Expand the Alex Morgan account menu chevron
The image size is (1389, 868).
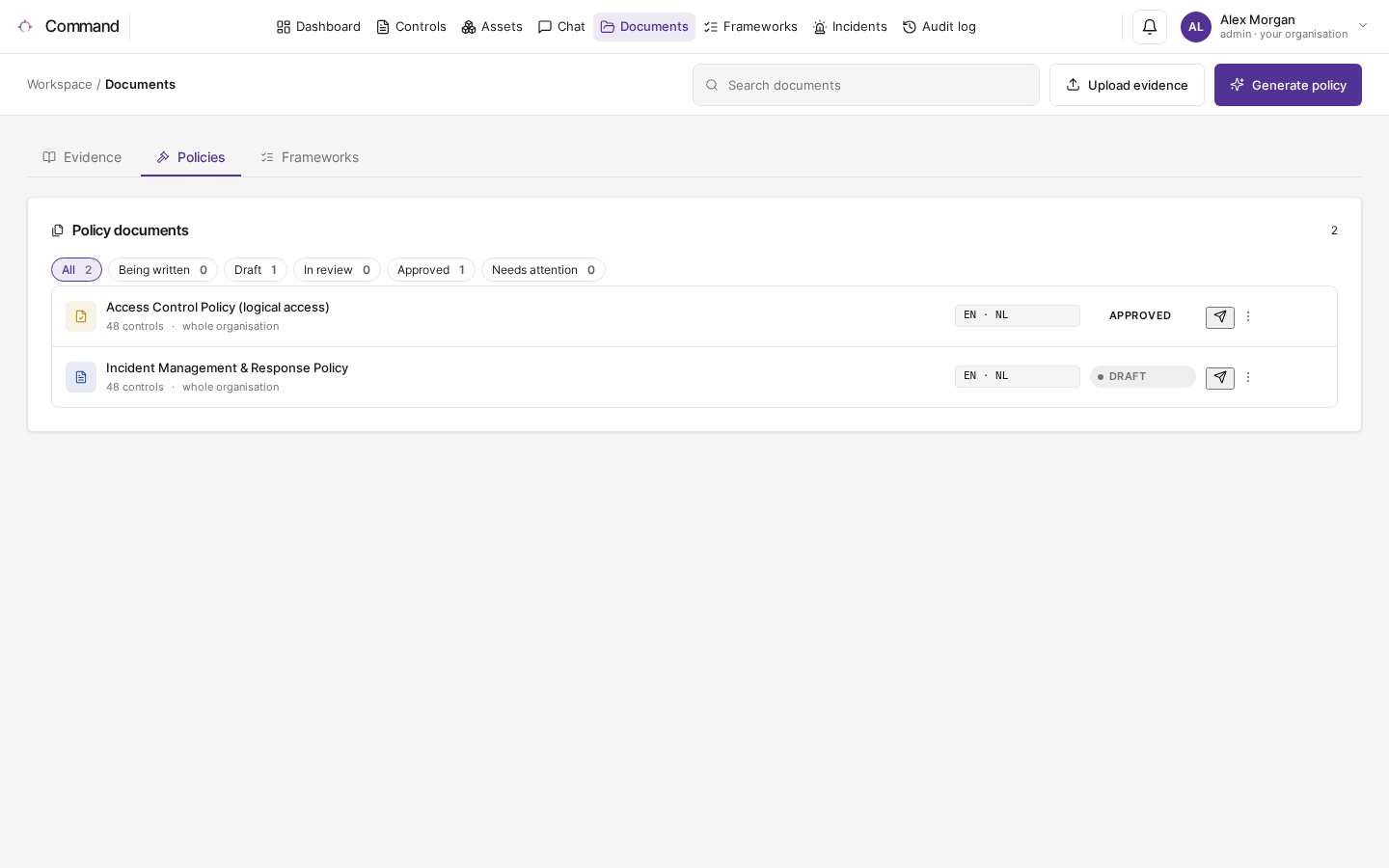pyautogui.click(x=1362, y=26)
